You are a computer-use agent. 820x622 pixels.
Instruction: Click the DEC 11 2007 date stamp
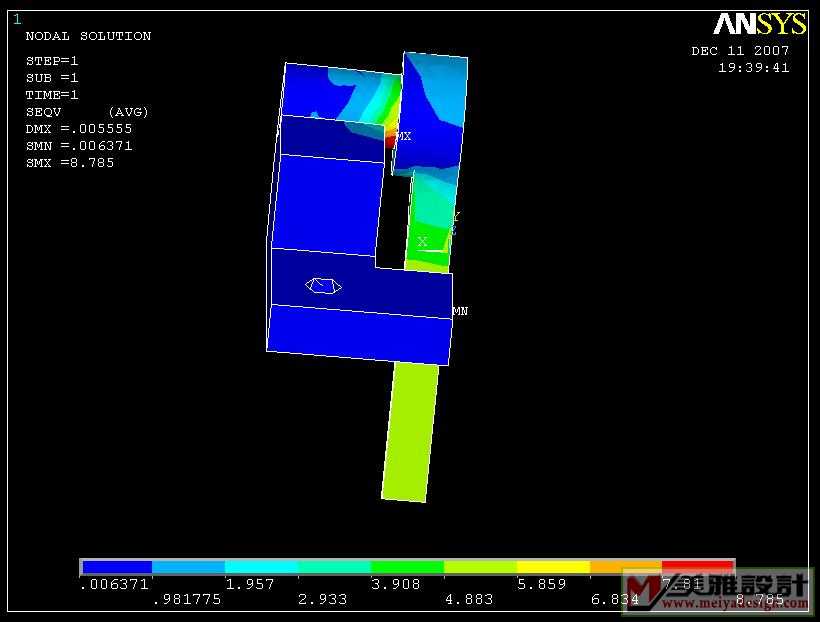point(740,51)
